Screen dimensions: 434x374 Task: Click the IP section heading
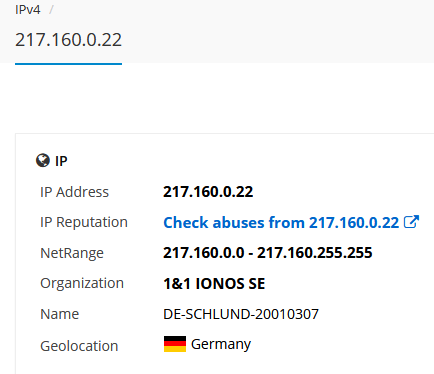pyautogui.click(x=61, y=161)
